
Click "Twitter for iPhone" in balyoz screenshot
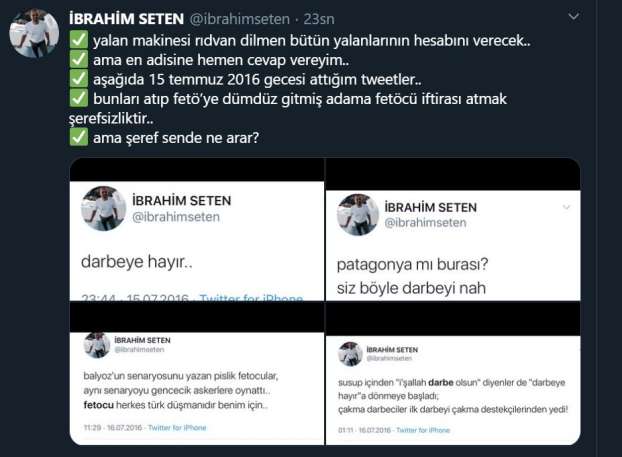177,428
